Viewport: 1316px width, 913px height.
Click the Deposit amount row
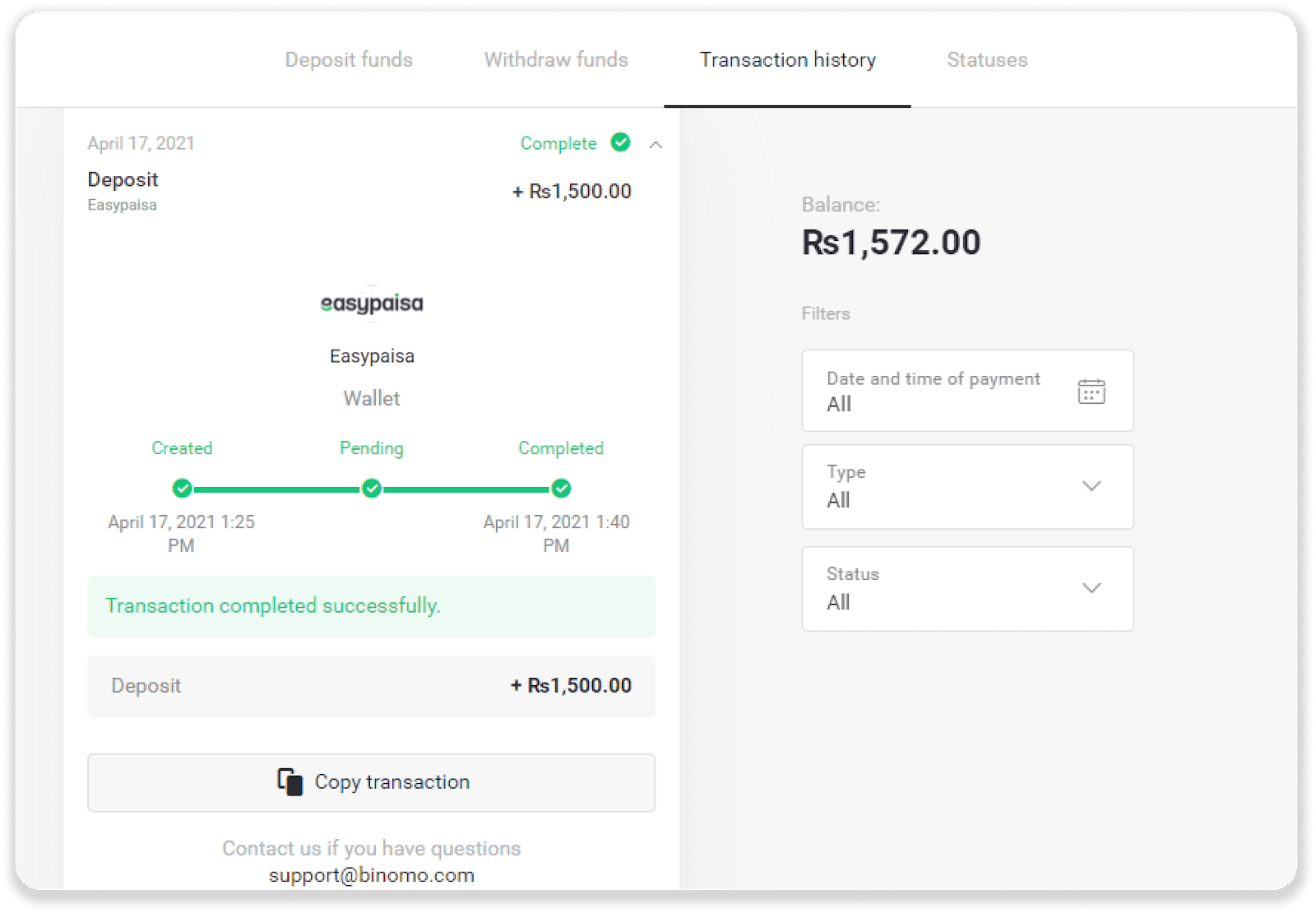(371, 686)
